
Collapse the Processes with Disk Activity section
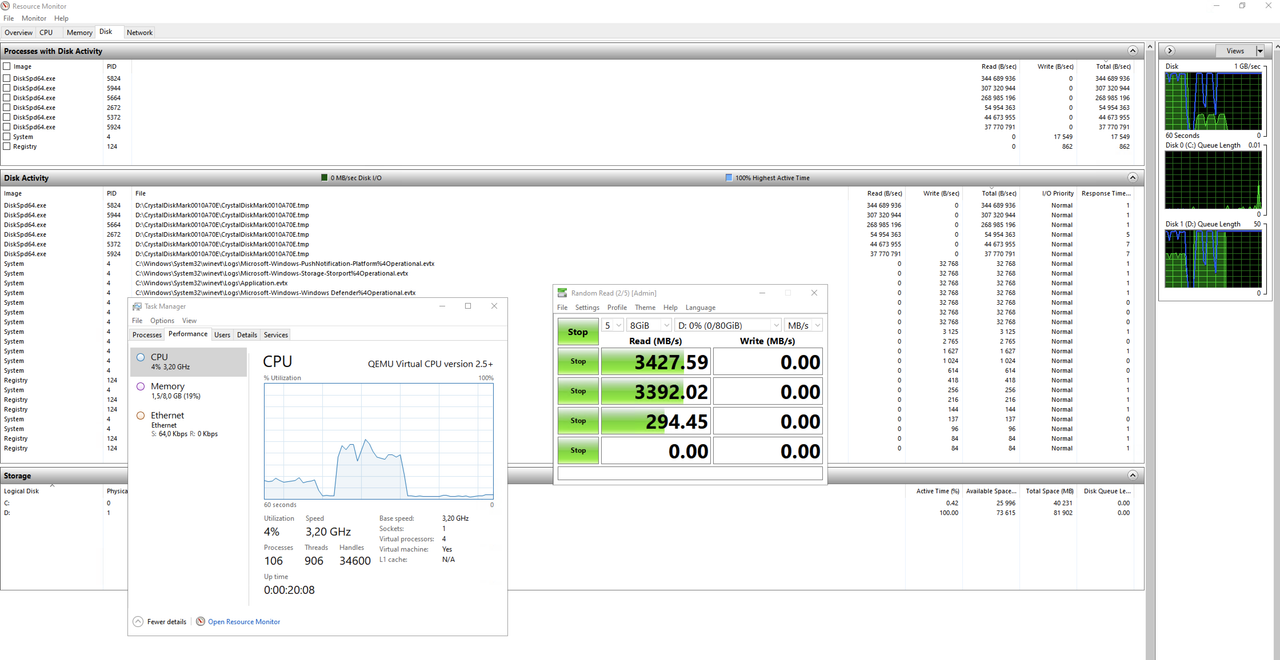click(1133, 51)
